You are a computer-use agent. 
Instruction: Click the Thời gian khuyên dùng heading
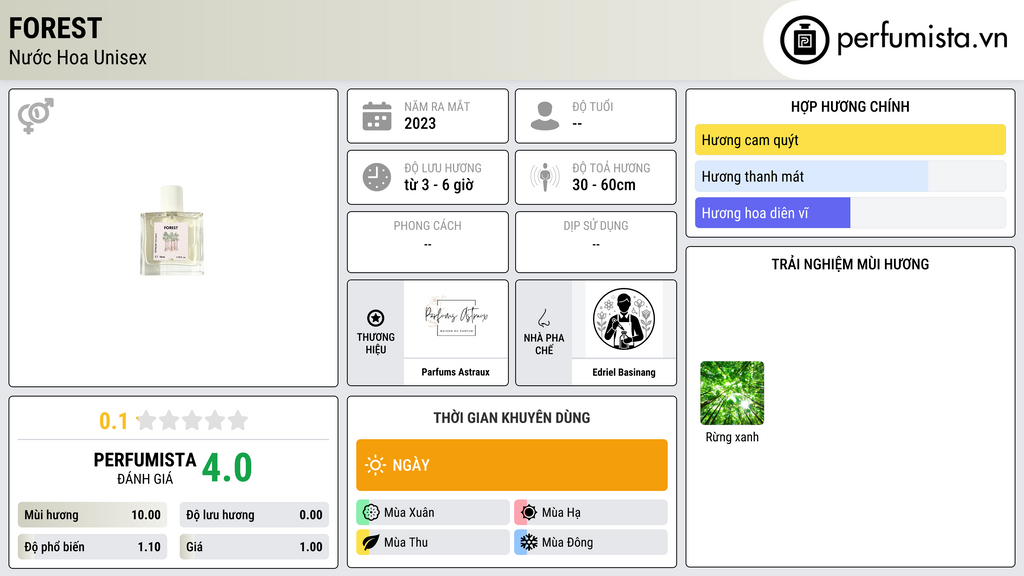512,418
